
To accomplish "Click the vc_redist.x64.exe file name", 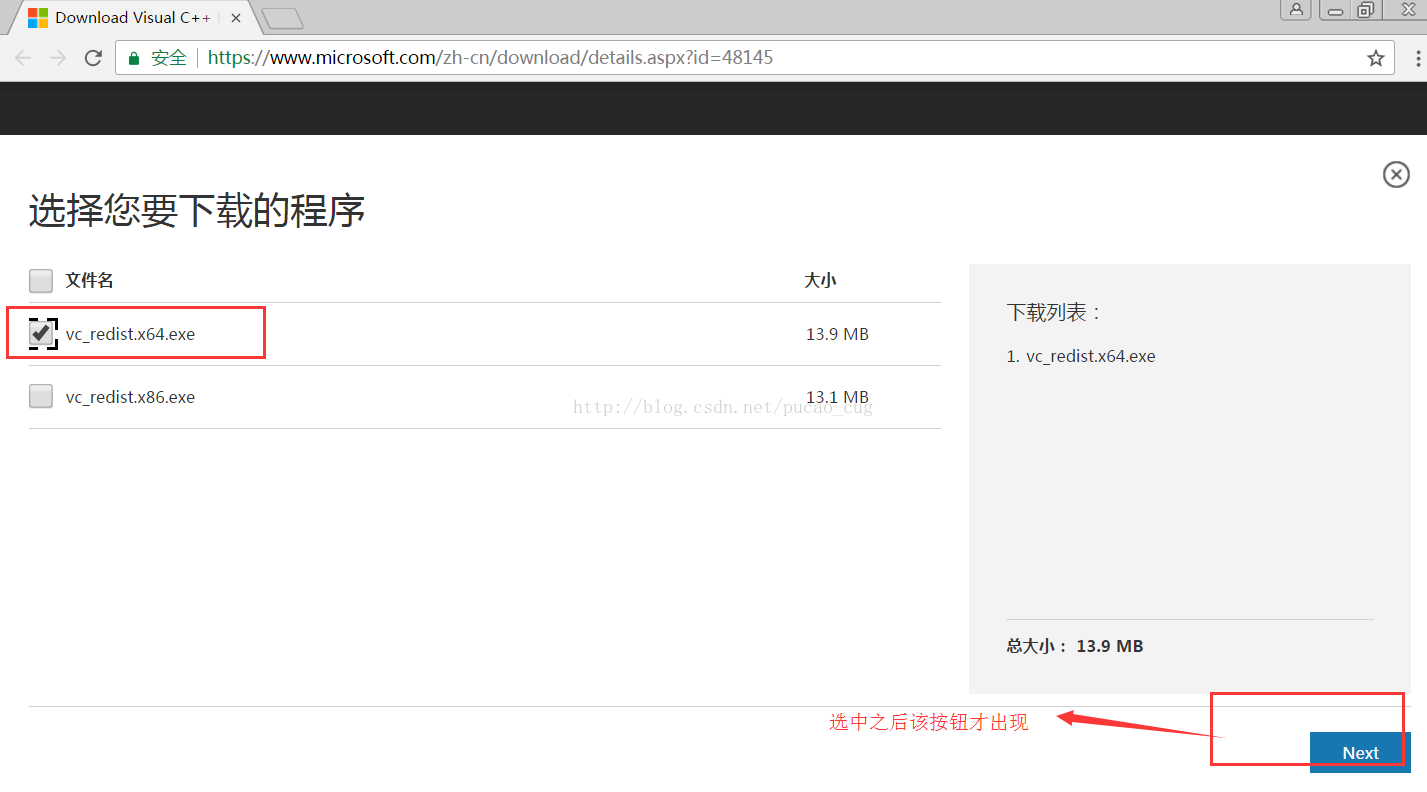I will (x=130, y=334).
